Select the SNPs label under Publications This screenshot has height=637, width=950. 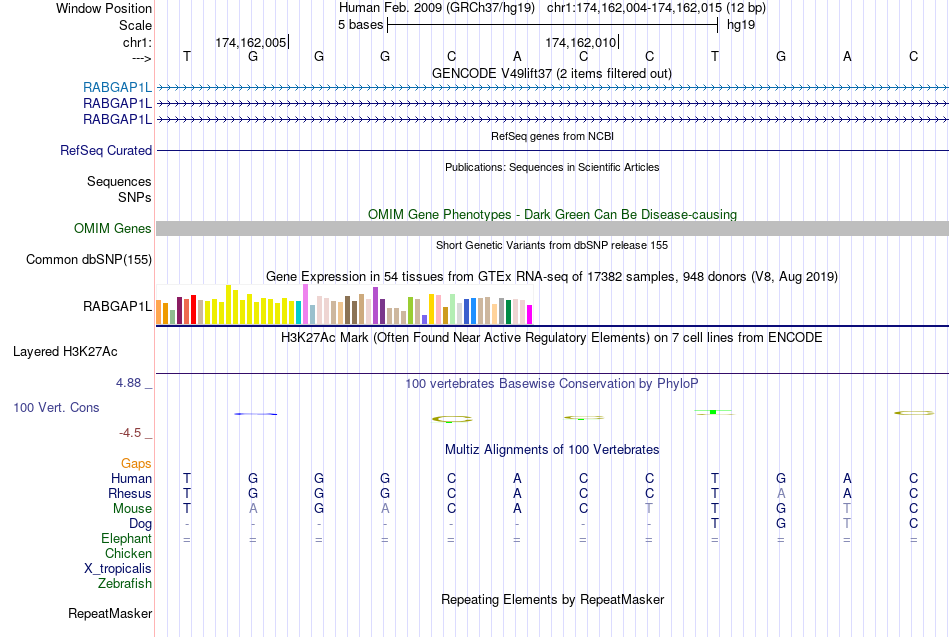[135, 197]
